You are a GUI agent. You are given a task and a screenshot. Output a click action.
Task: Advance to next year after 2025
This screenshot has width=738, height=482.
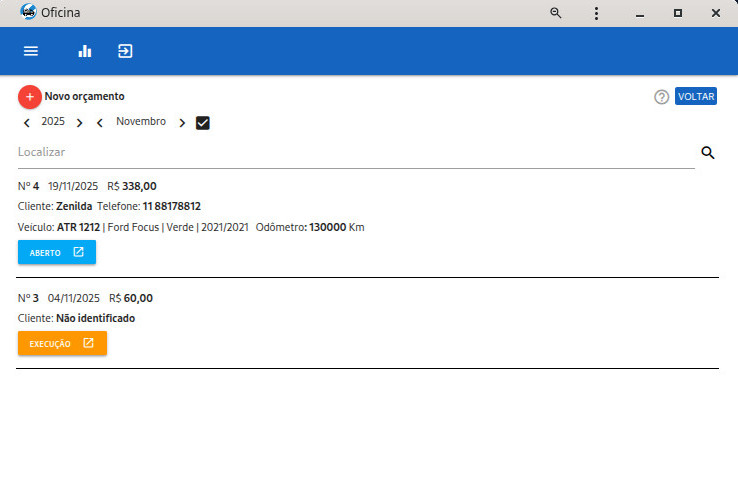coord(79,123)
